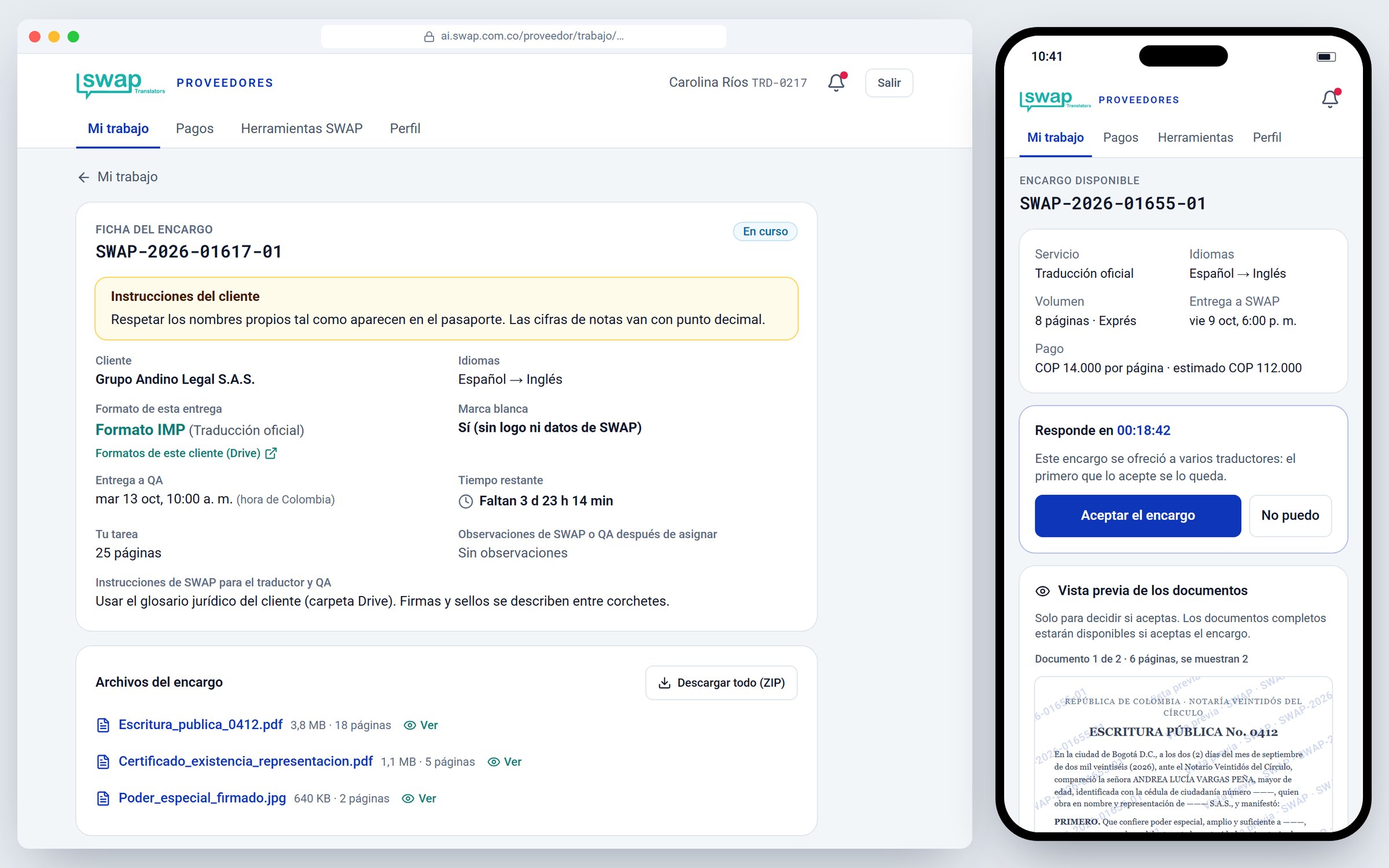The image size is (1389, 868).
Task: Click eye icon in Vista previa heading
Action: 1042,591
